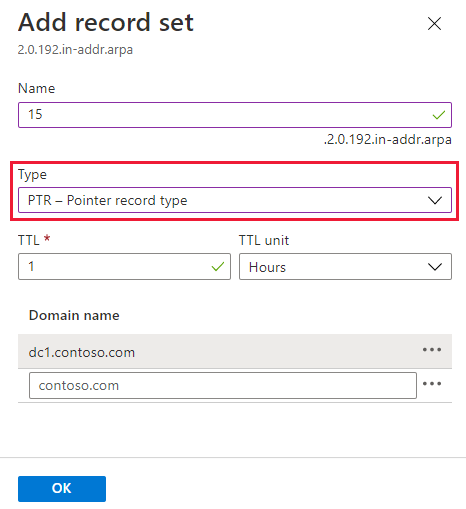The height and width of the screenshot is (509, 466).
Task: Open more options for dc1.contoso.com row
Action: [432, 350]
